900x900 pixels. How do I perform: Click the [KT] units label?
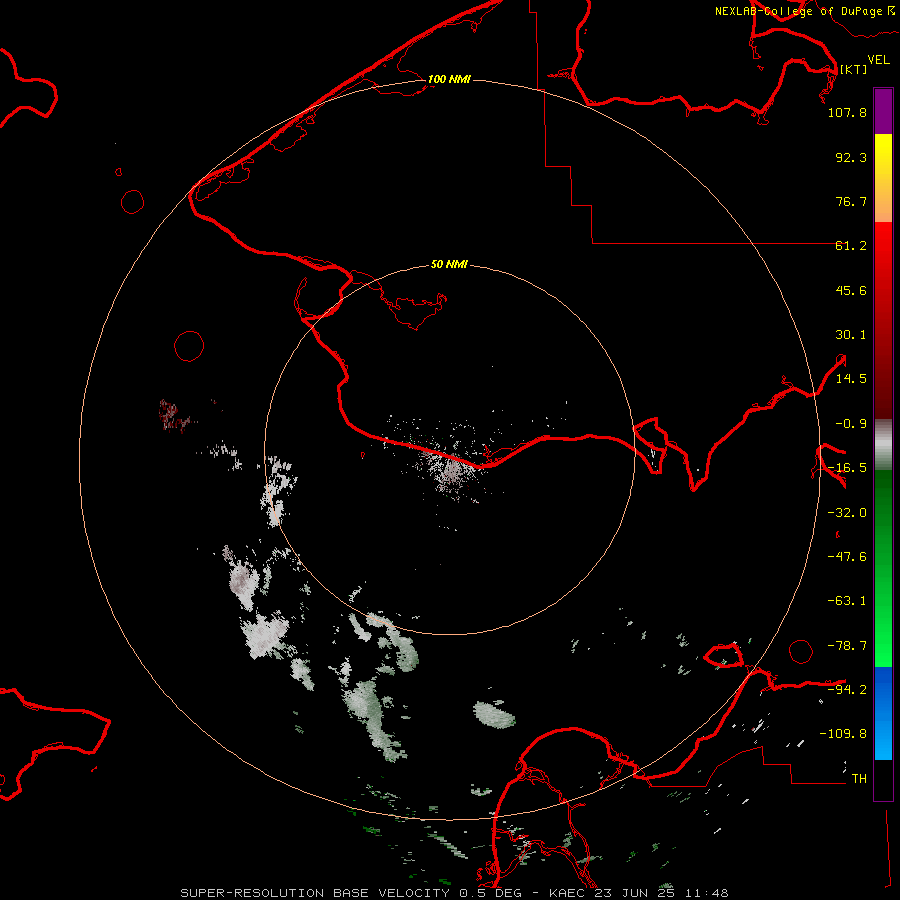tap(853, 69)
